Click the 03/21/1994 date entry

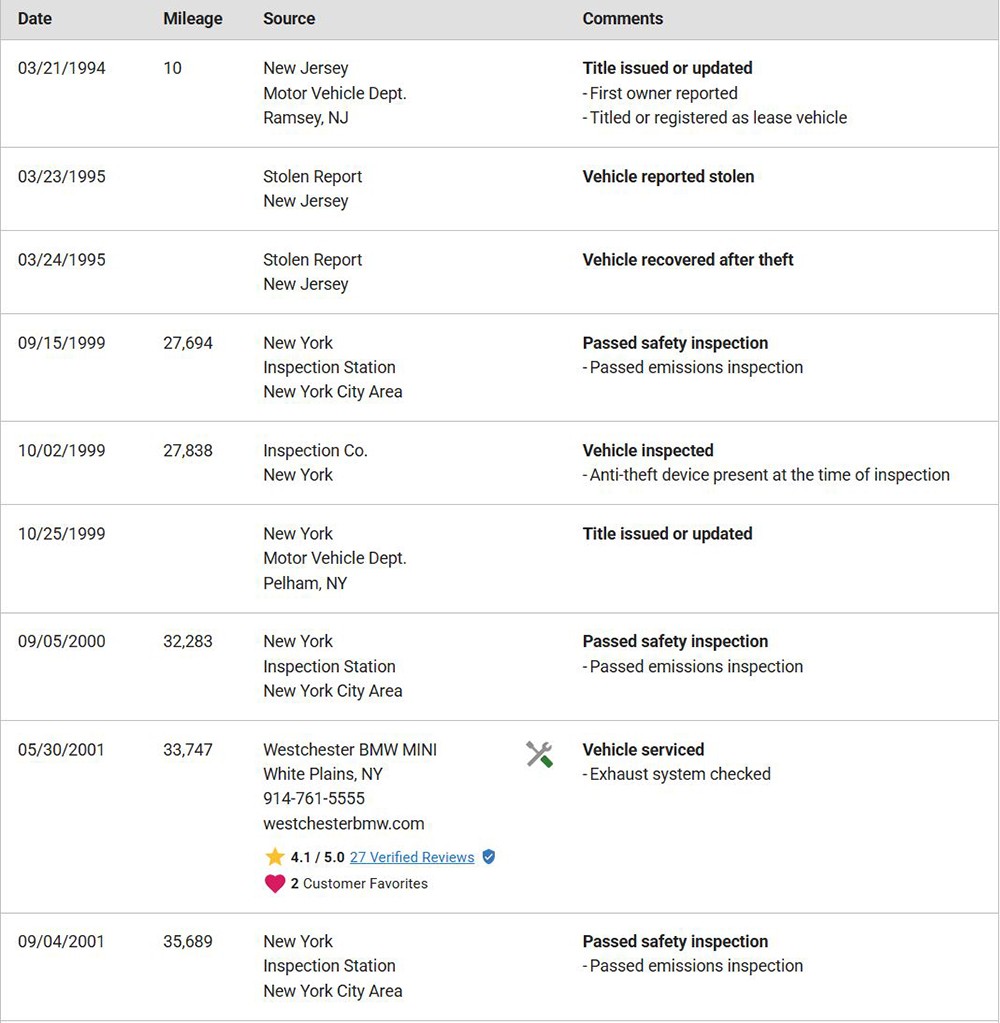61,68
